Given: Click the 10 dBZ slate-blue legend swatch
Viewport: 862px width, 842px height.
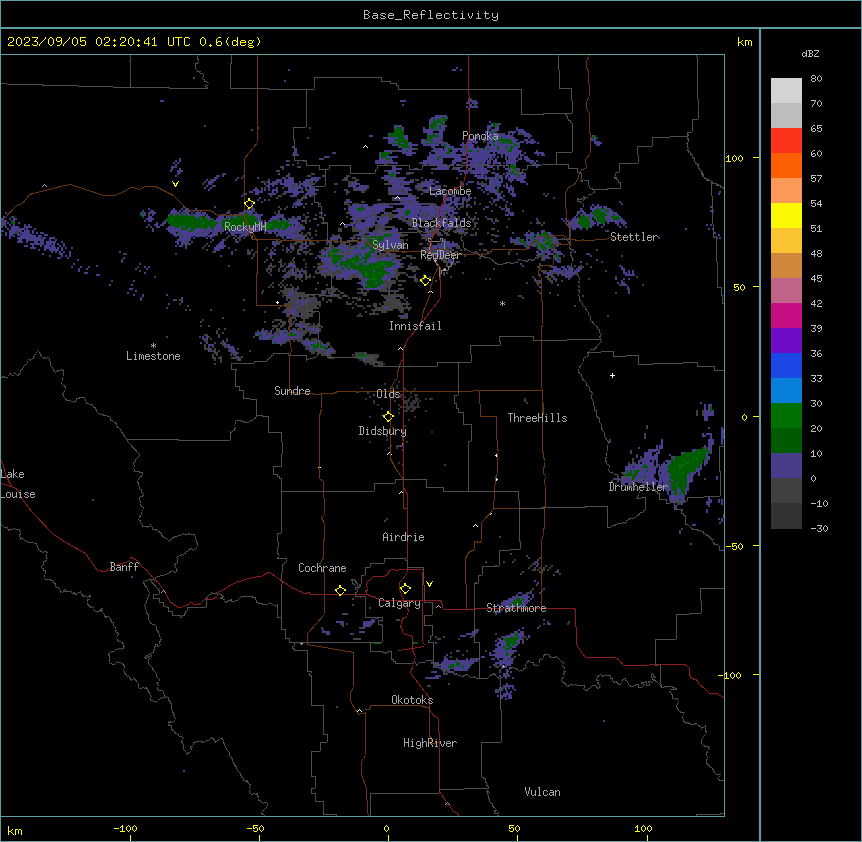Looking at the screenshot, I should coord(786,466).
